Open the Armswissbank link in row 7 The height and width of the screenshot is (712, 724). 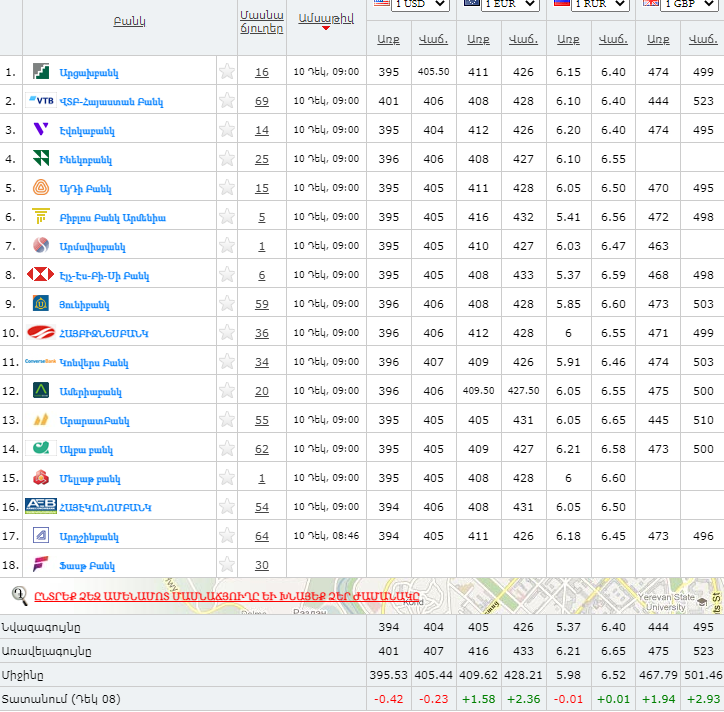coord(92,247)
